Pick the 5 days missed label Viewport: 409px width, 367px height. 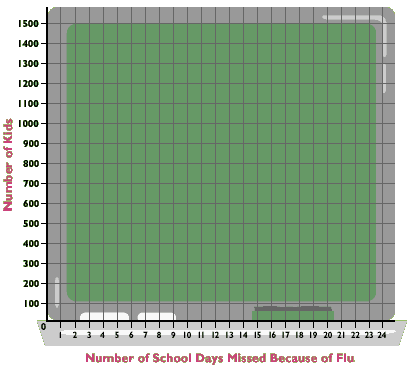[117, 335]
